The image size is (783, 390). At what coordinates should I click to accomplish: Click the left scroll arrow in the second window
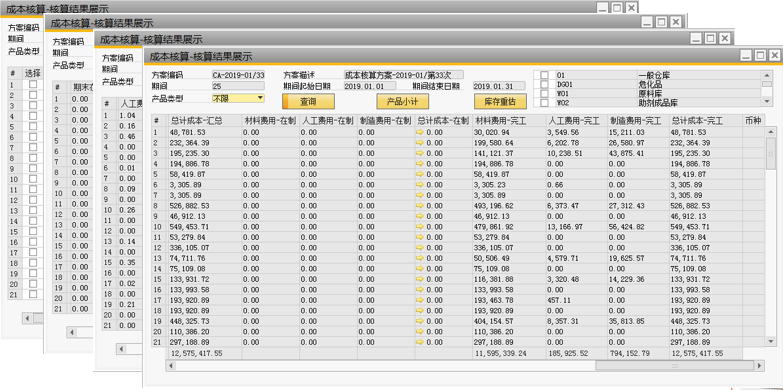72,332
